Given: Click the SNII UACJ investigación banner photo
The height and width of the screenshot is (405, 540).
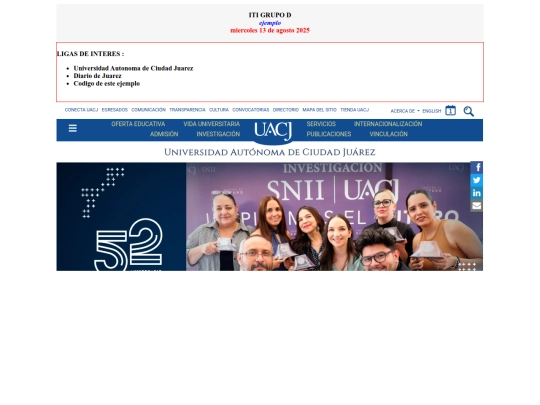Looking at the screenshot, I should (x=334, y=217).
